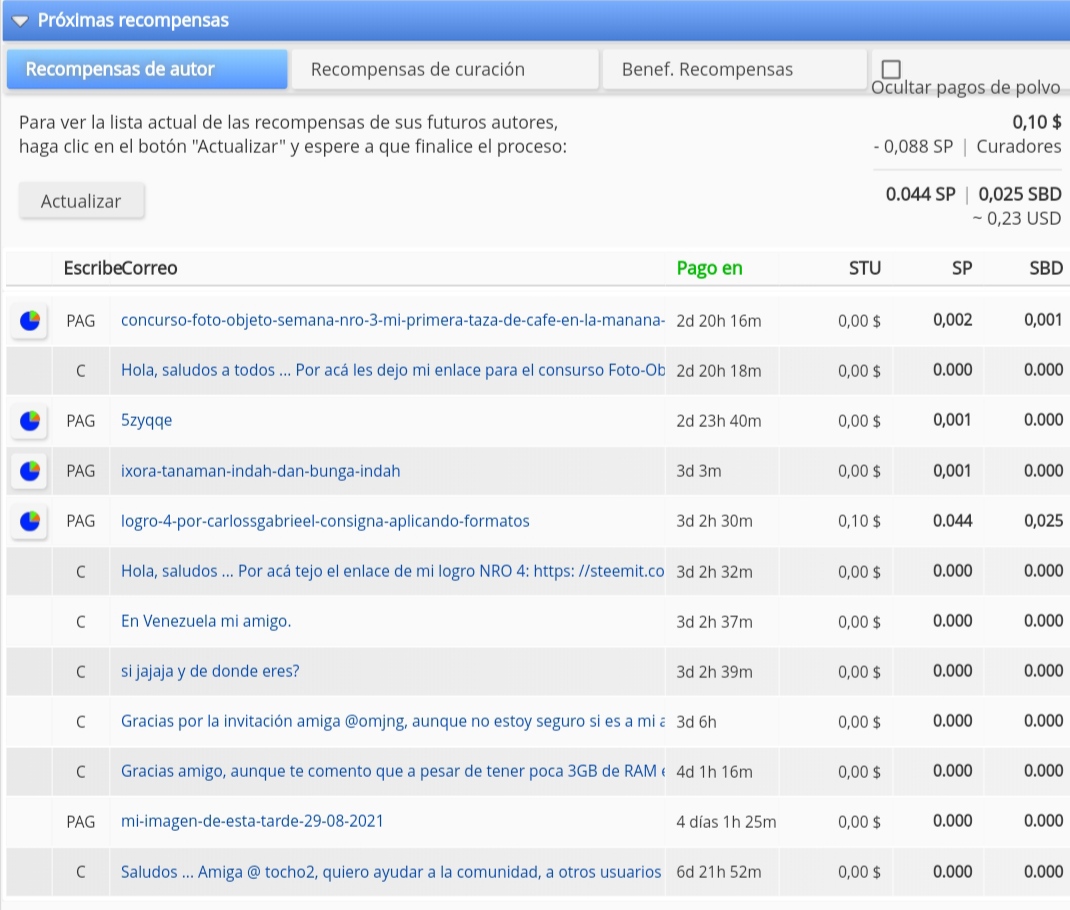Viewport: 1070px width, 910px height.
Task: Open pie chart icon for ixora-tanaman post
Action: [x=29, y=471]
